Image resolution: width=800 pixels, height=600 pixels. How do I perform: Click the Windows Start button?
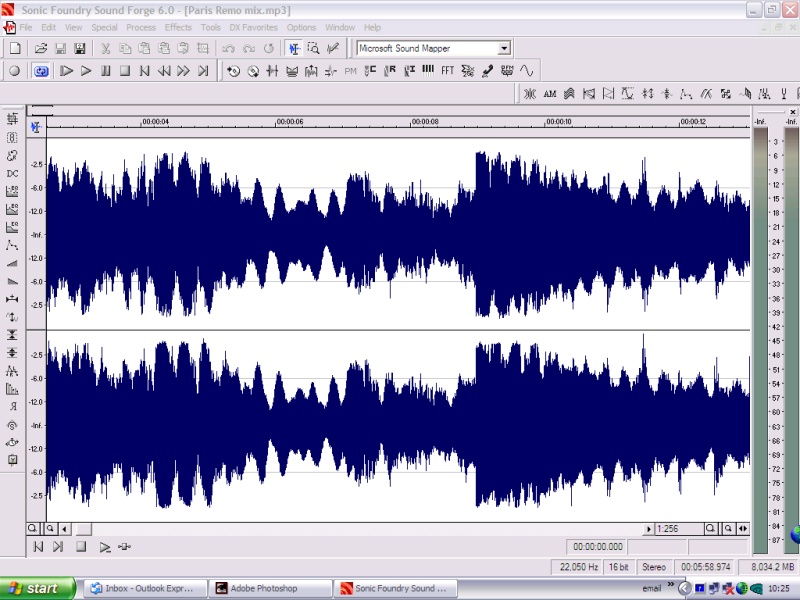[38, 588]
